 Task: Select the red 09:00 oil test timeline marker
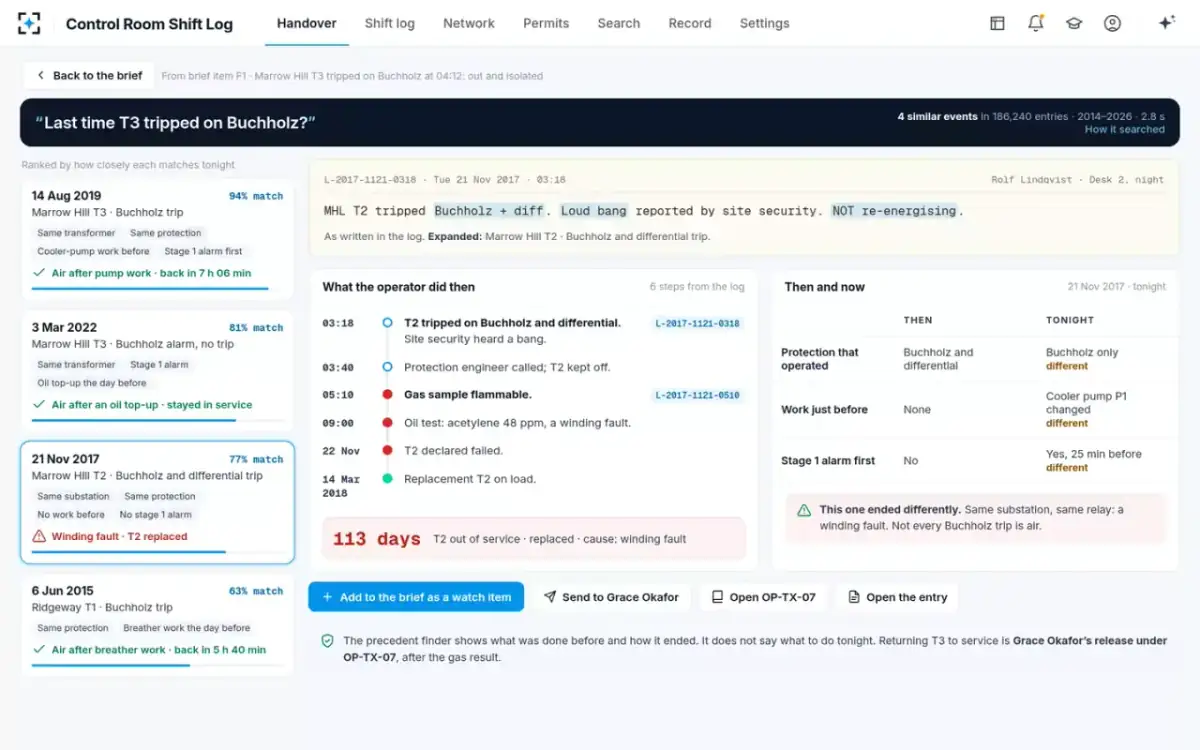tap(387, 423)
